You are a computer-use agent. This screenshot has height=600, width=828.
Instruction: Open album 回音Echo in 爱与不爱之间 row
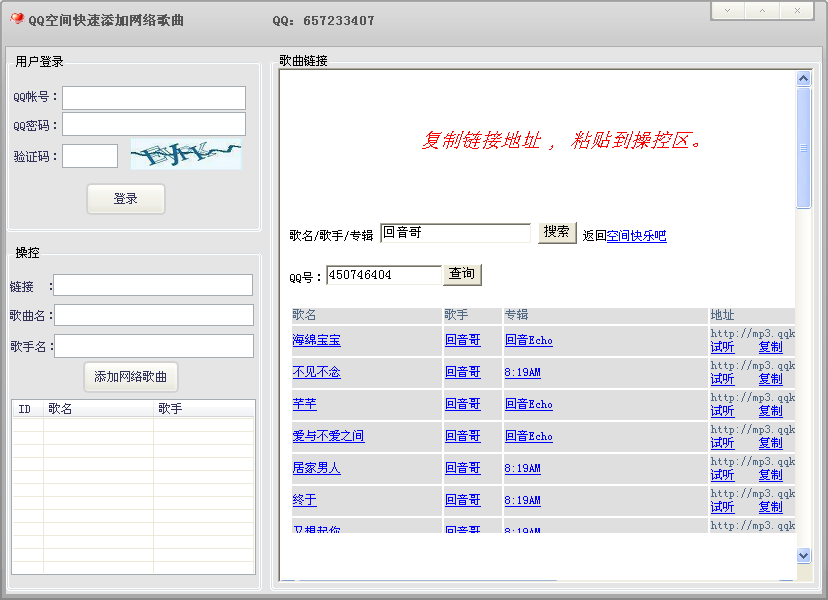tap(529, 436)
